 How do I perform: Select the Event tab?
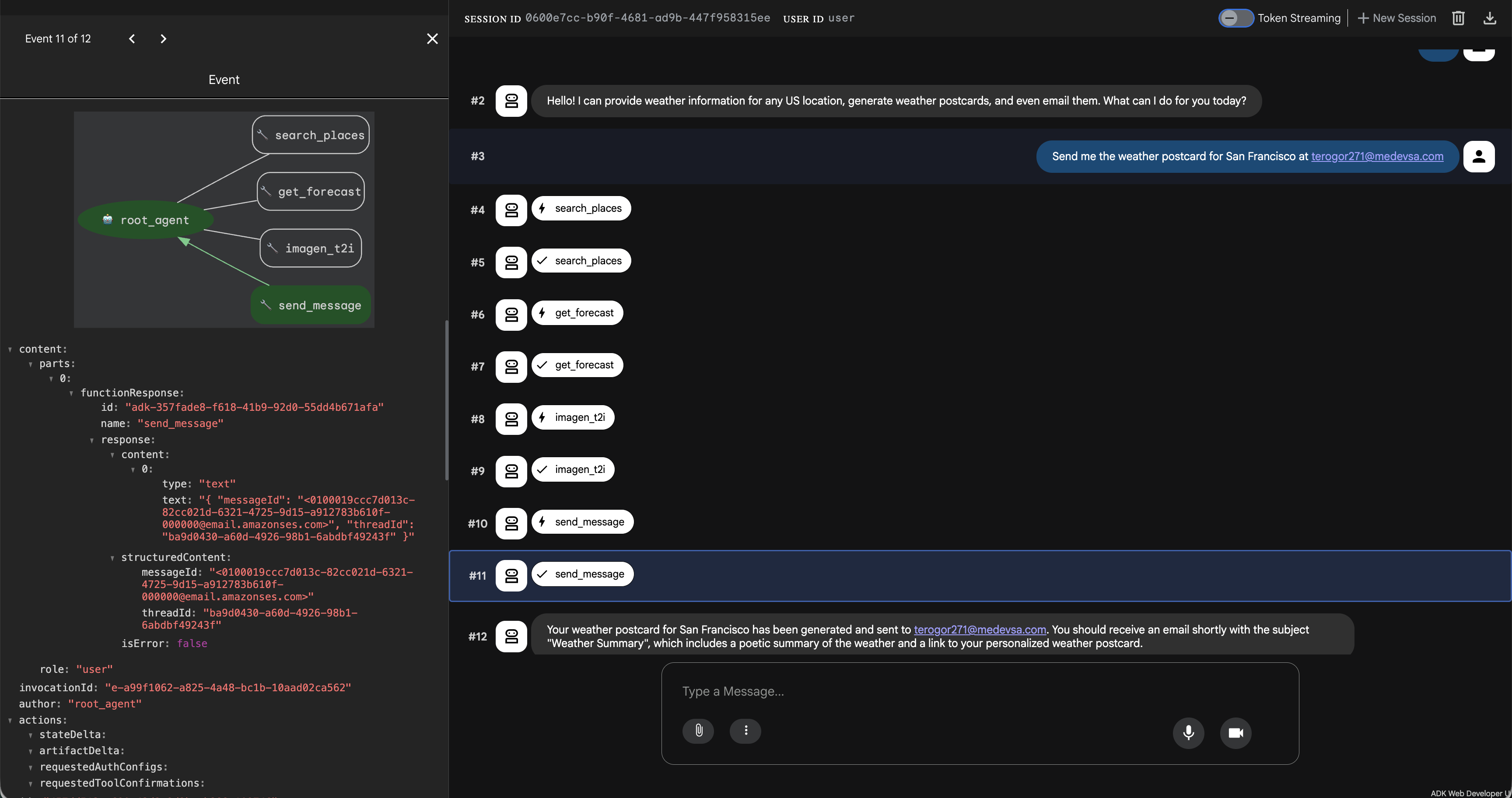click(x=224, y=79)
